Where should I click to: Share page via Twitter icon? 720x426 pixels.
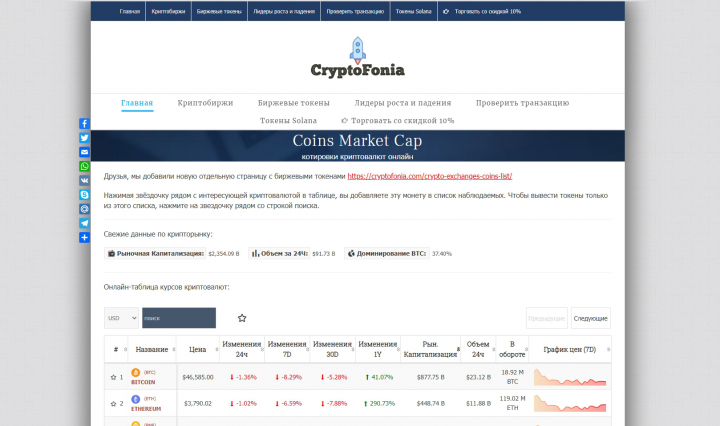coord(84,138)
